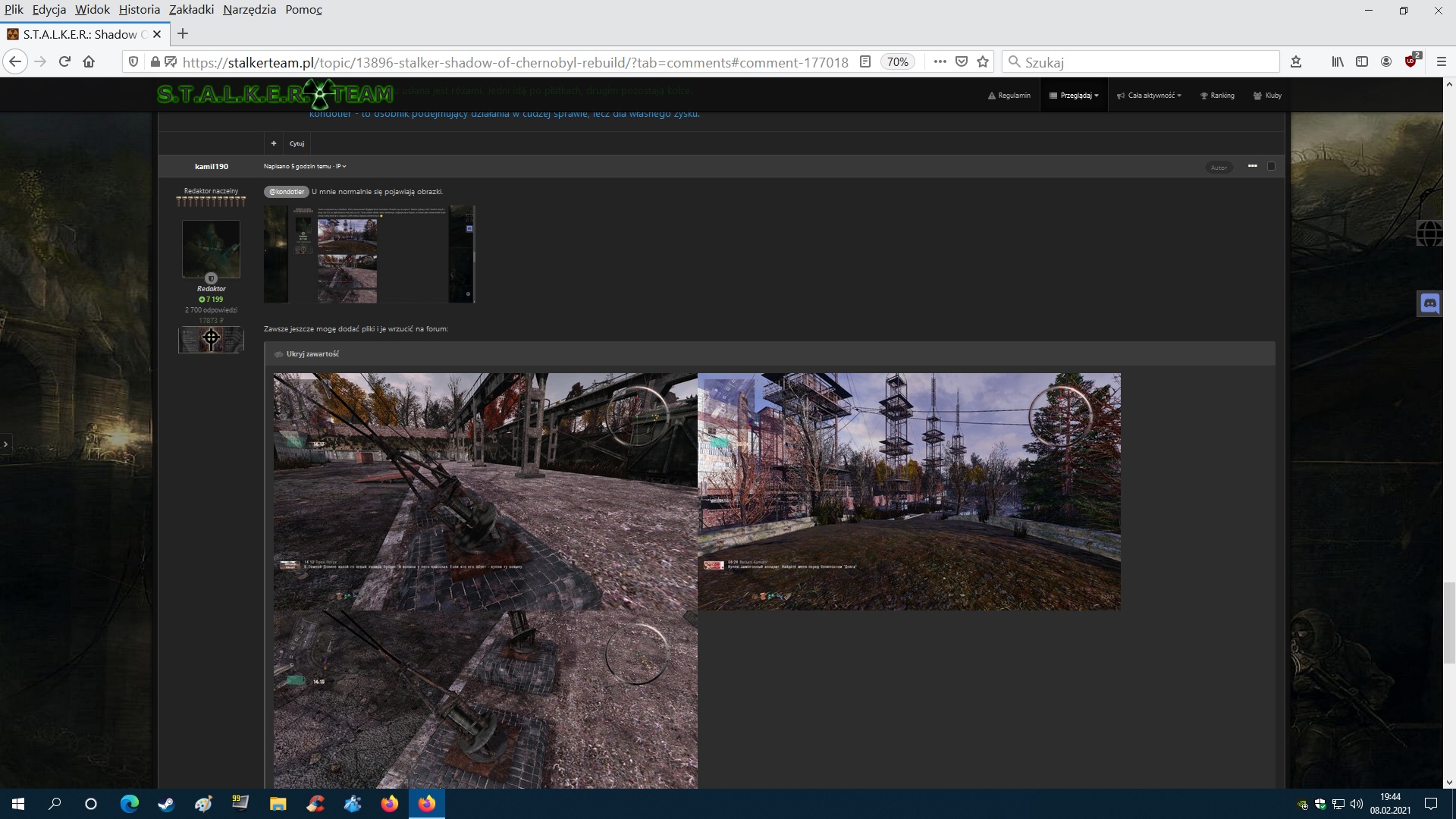Screen dimensions: 1456x819
Task: Click the Cytuj quote button
Action: [x=297, y=143]
